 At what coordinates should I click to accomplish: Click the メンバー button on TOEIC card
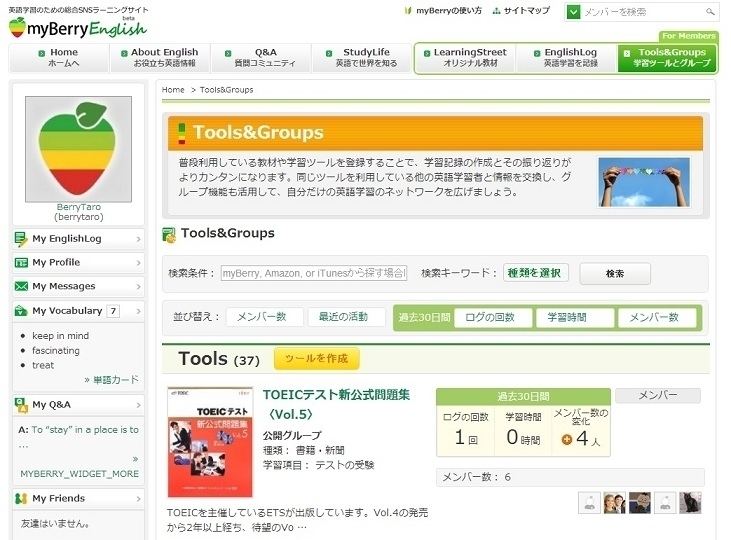click(658, 395)
